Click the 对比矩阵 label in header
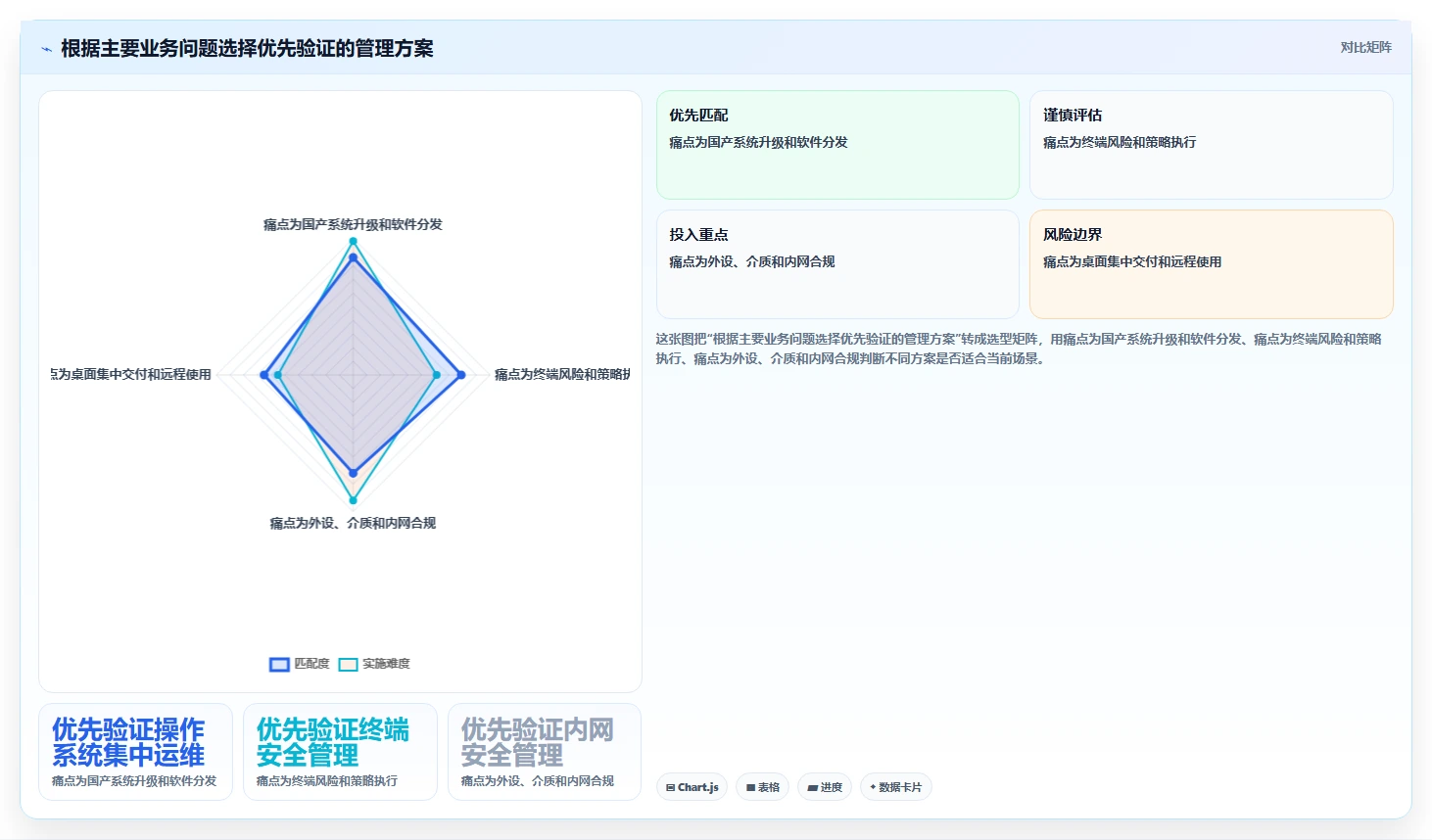This screenshot has height=840, width=1432. pyautogui.click(x=1365, y=47)
